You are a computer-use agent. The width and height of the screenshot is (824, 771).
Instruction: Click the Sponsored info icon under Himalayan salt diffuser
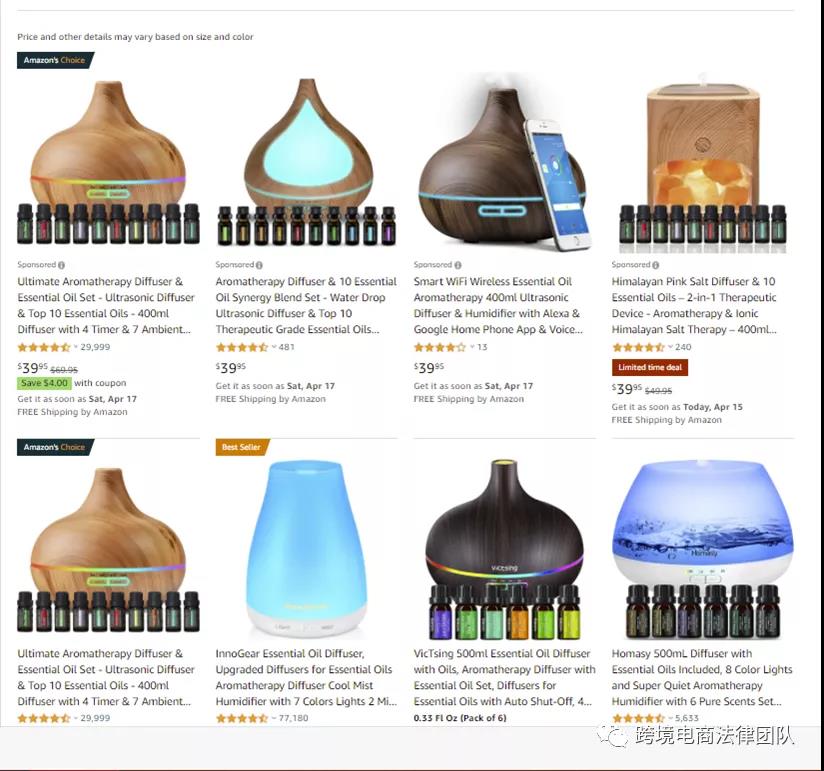click(x=656, y=265)
